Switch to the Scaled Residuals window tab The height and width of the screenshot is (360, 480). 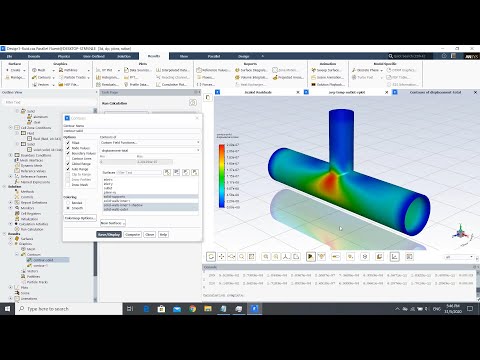(258, 92)
